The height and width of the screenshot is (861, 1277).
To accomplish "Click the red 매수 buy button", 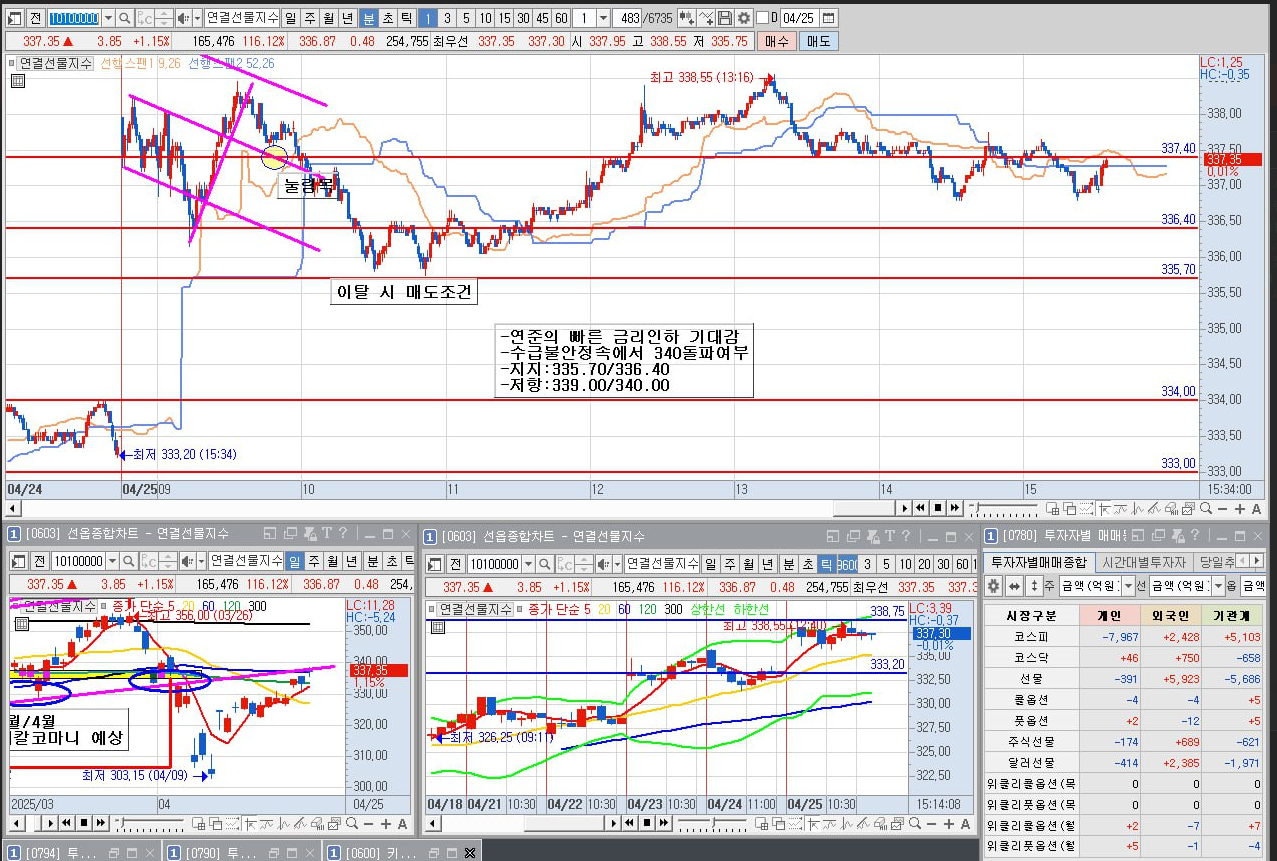I will 777,41.
